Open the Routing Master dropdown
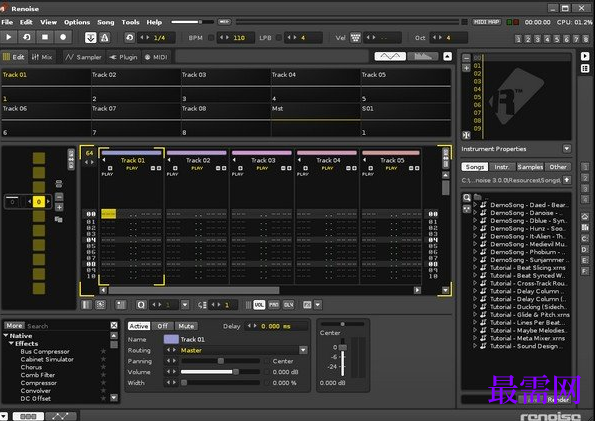 click(303, 350)
